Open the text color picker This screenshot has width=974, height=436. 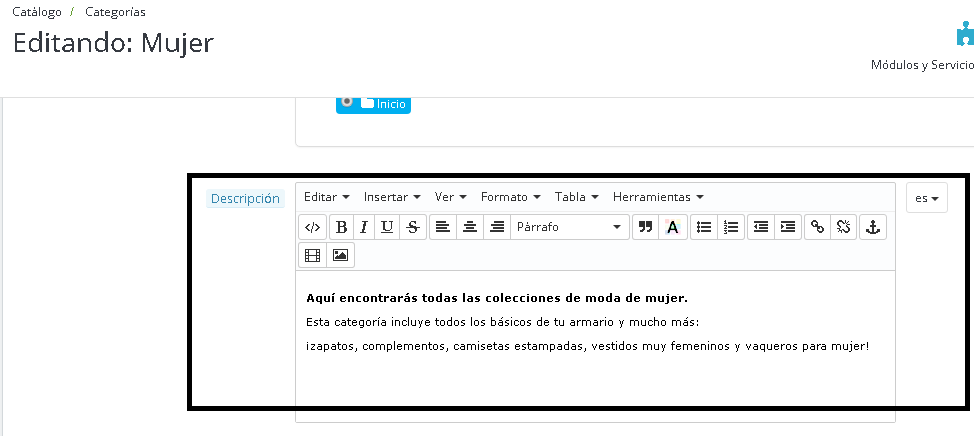673,227
